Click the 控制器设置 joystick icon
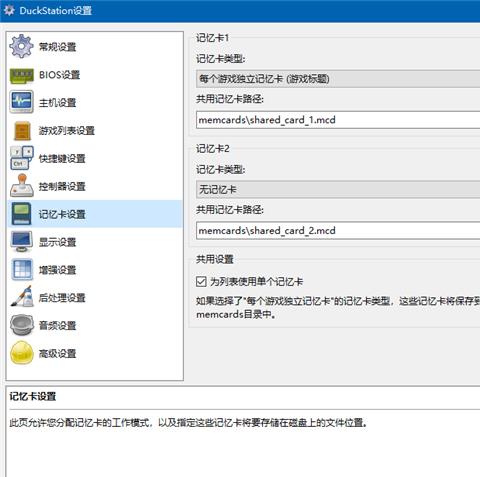This screenshot has height=477, width=480. pyautogui.click(x=22, y=186)
